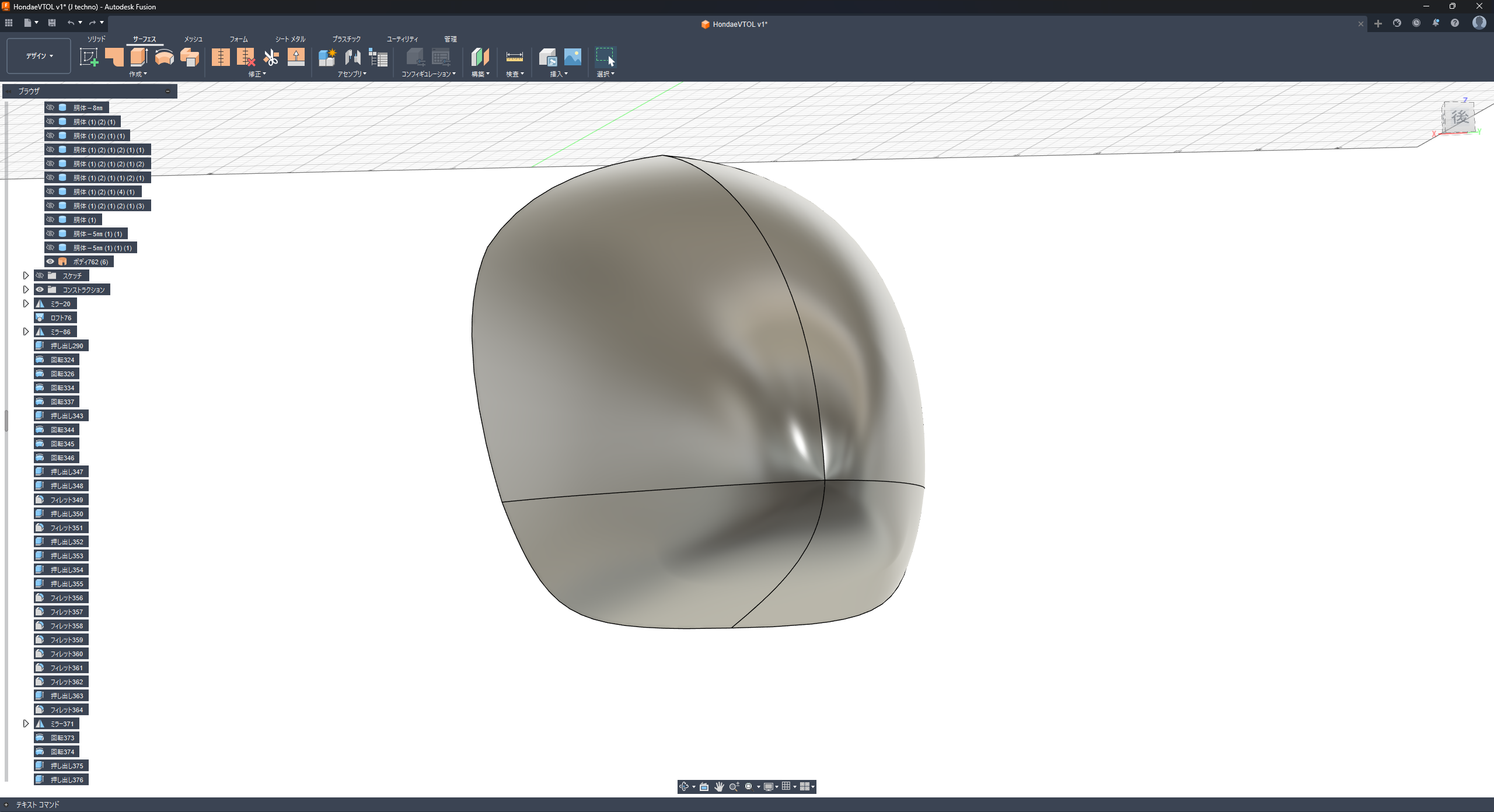Switch to the メッシュ tab
This screenshot has width=1494, height=812.
[x=193, y=39]
